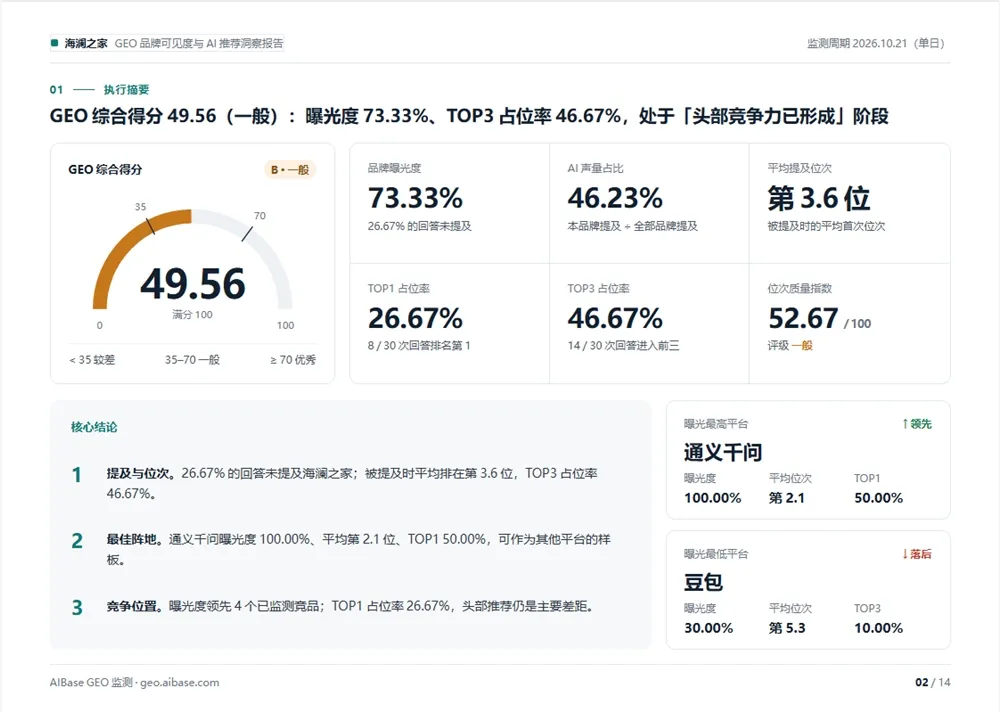Click the 满分 100 label under the score
The height and width of the screenshot is (712, 1000).
pos(192,315)
